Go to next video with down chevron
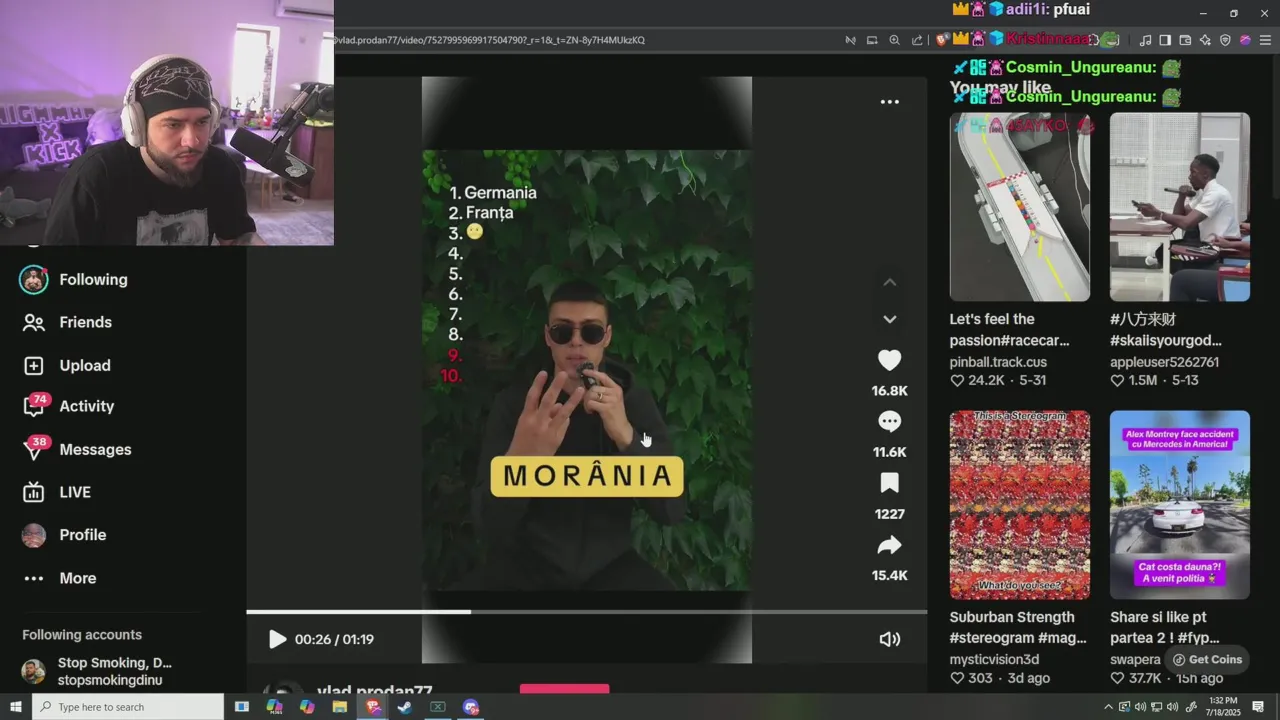This screenshot has width=1280, height=720. coord(889,319)
